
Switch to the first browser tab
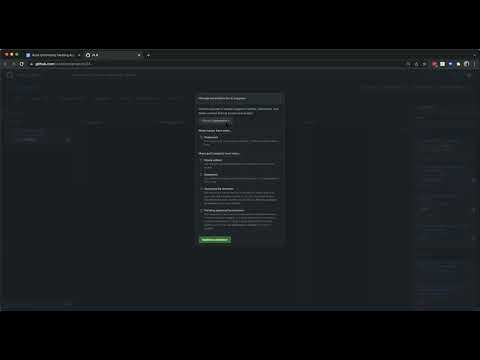[x=53, y=55]
